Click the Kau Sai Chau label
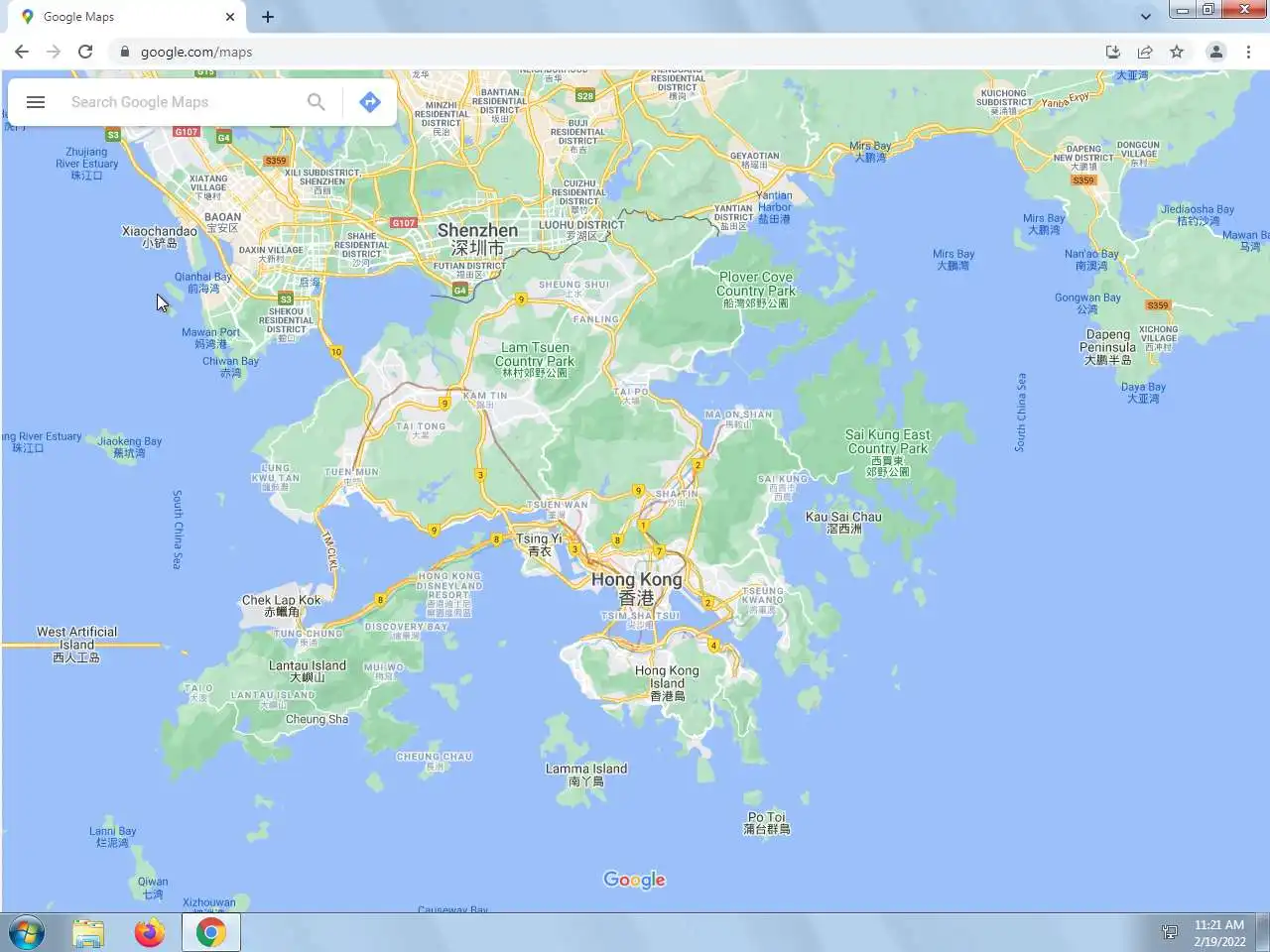Image resolution: width=1270 pixels, height=952 pixels. pyautogui.click(x=843, y=523)
